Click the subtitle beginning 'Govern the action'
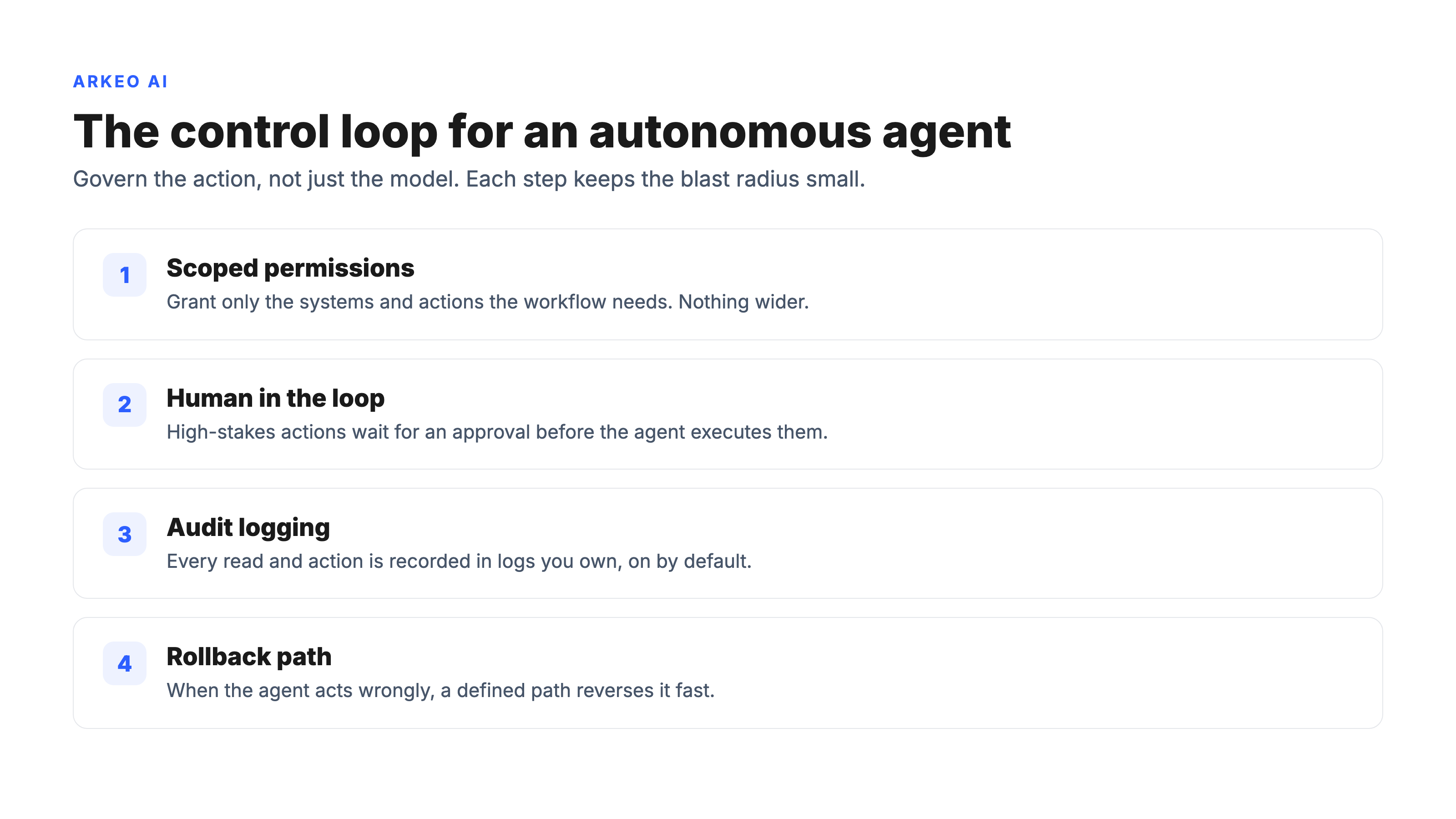The width and height of the screenshot is (1456, 819). 469,179
